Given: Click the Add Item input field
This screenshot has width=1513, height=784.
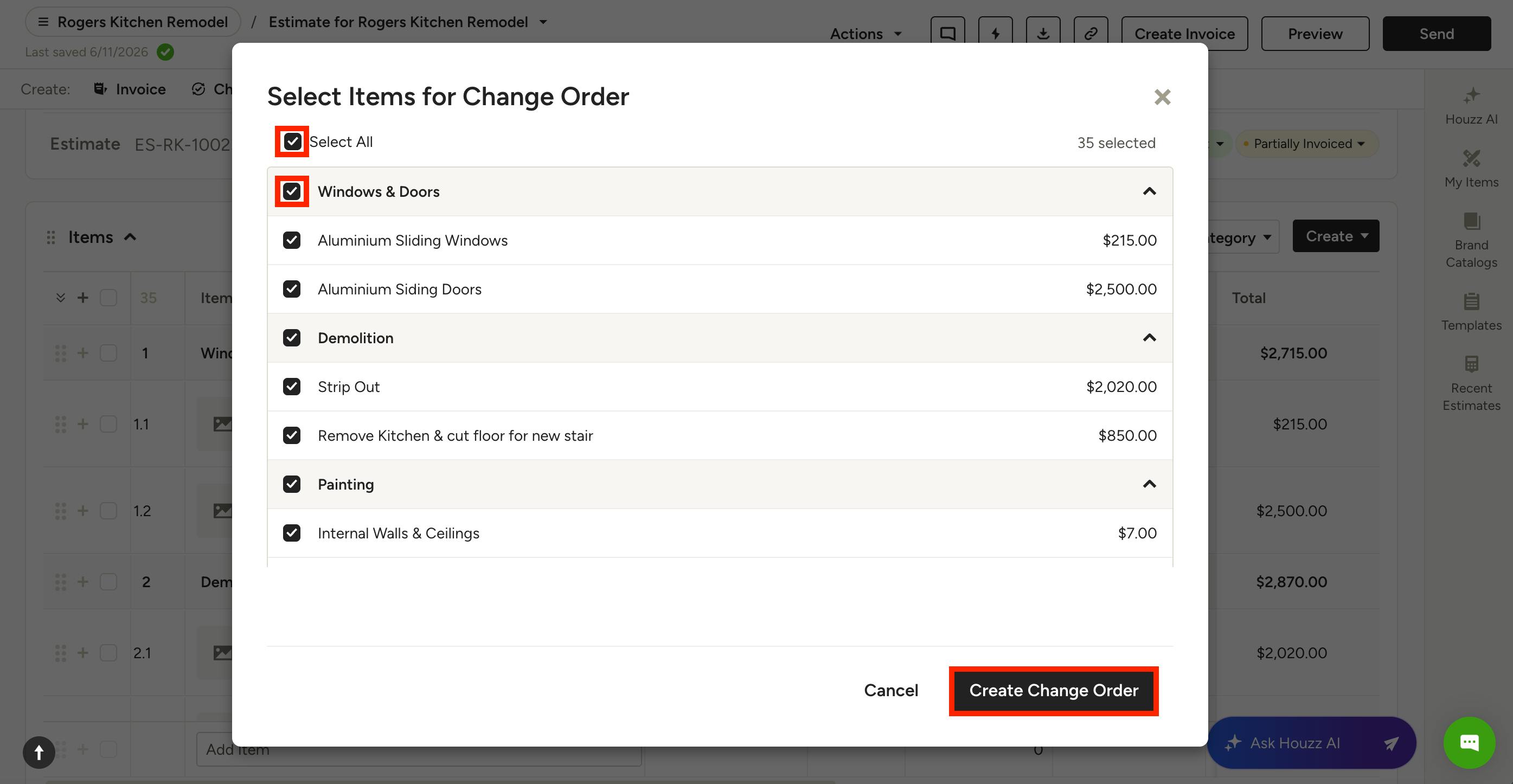Looking at the screenshot, I should [419, 749].
